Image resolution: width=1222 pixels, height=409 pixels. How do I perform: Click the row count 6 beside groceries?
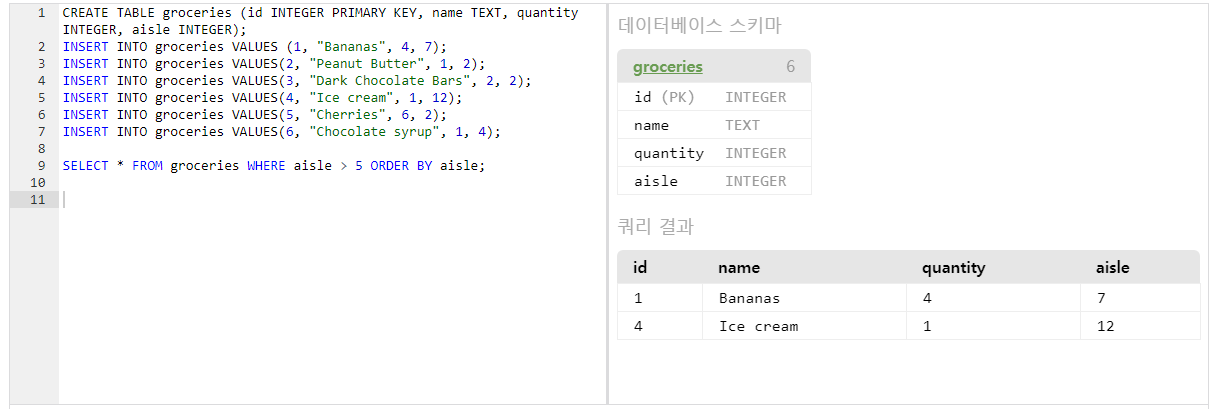790,67
